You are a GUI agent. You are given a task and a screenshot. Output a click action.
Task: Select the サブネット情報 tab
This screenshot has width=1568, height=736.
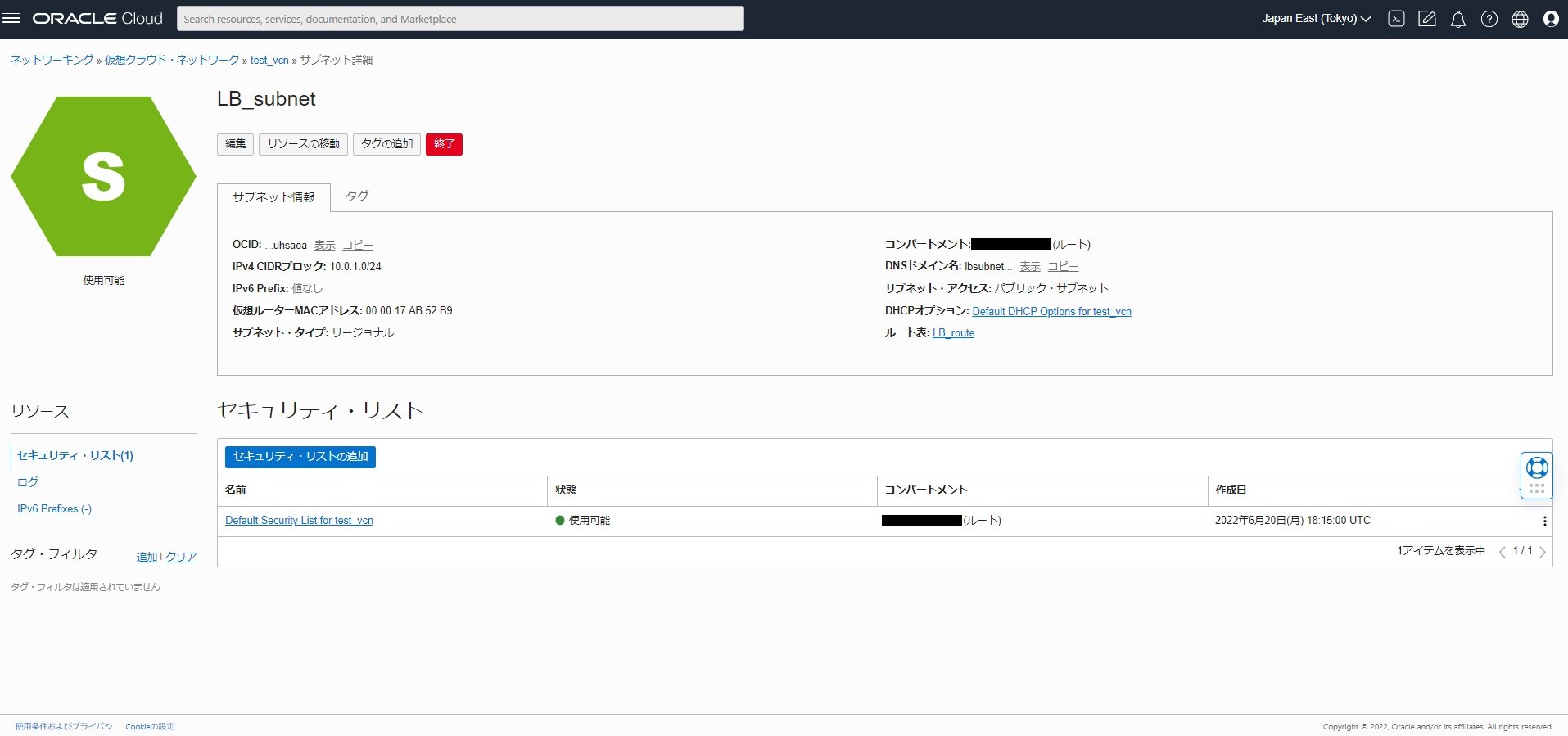pyautogui.click(x=273, y=197)
